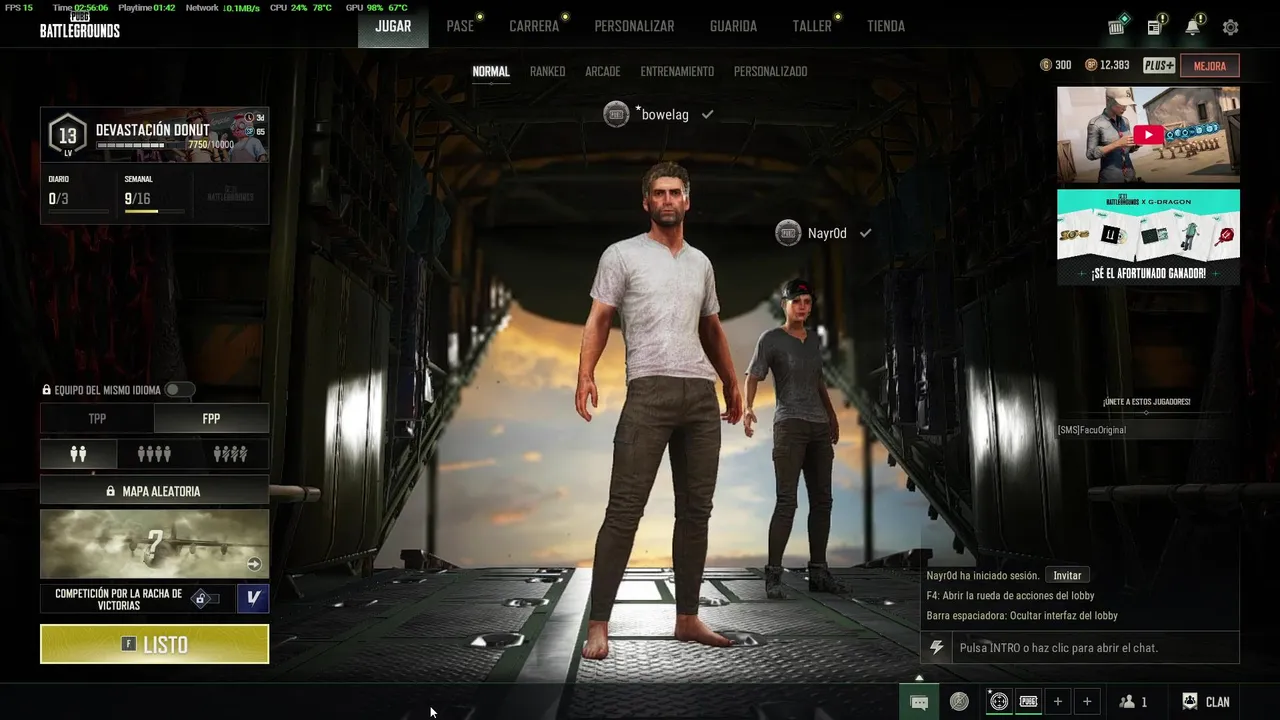Select the crossed-out squad (one-man squad) icon
The height and width of the screenshot is (720, 1280).
pos(230,454)
